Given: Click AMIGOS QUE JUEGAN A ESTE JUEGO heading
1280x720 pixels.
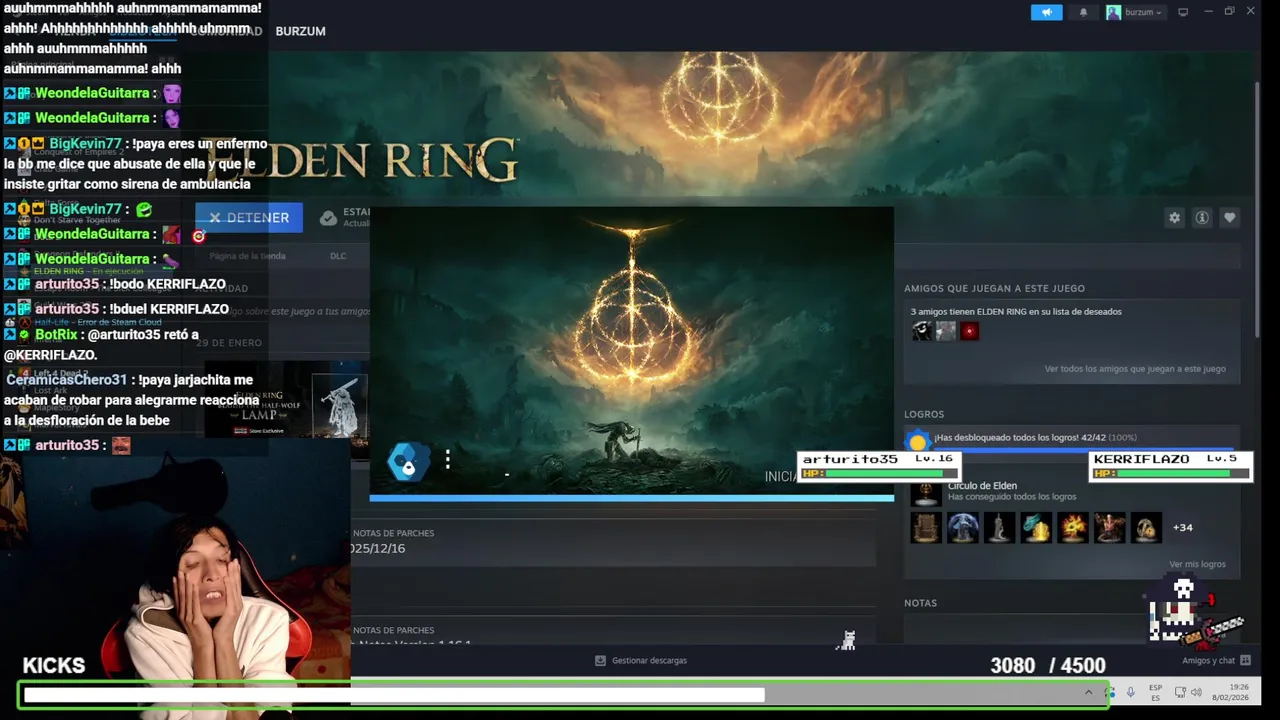Looking at the screenshot, I should [x=994, y=288].
